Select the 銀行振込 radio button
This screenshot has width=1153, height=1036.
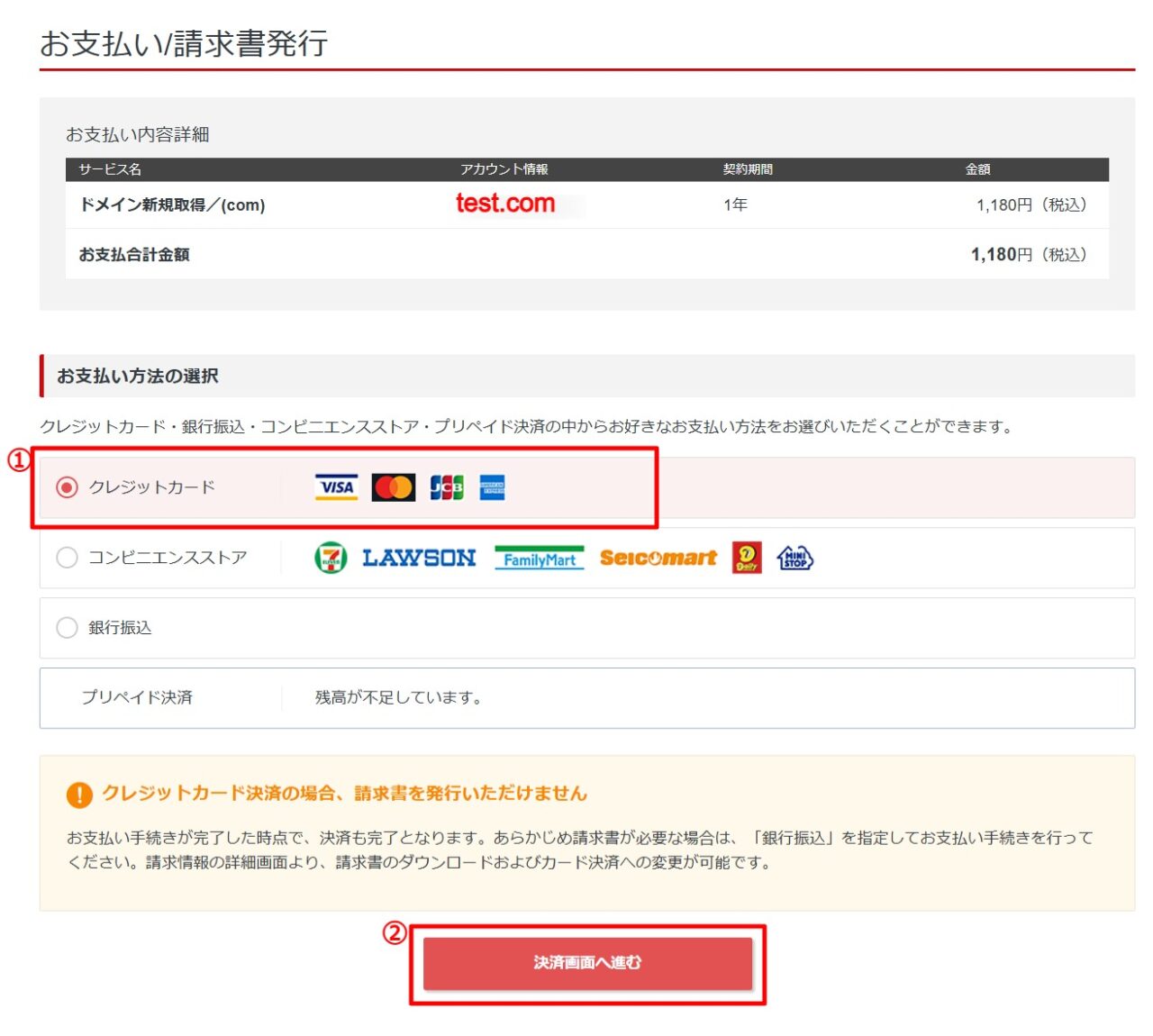click(67, 628)
